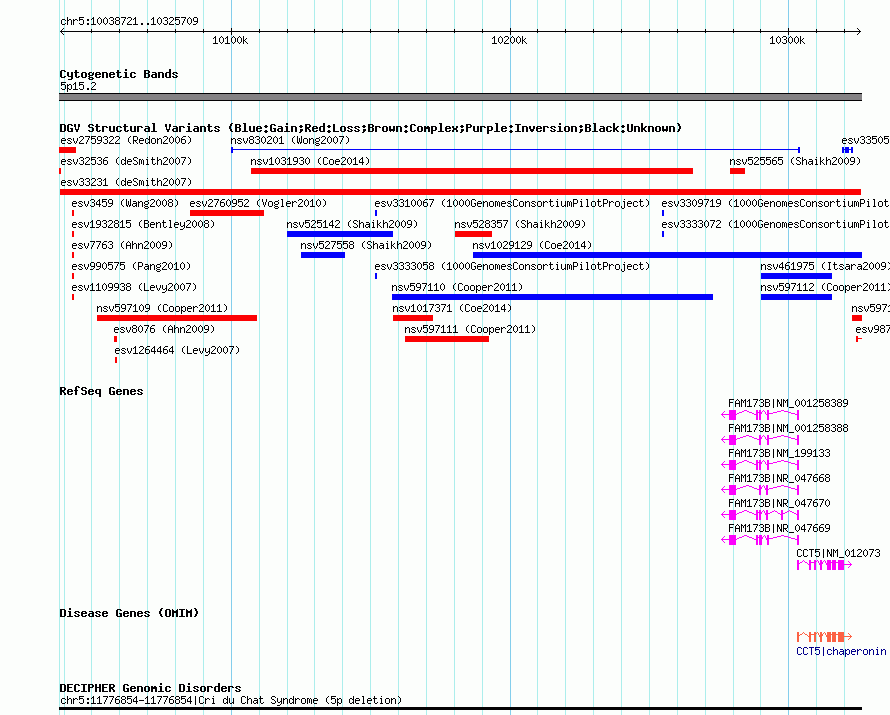
Task: Click the Disease Genes (OMIM) track title
Action: click(129, 613)
